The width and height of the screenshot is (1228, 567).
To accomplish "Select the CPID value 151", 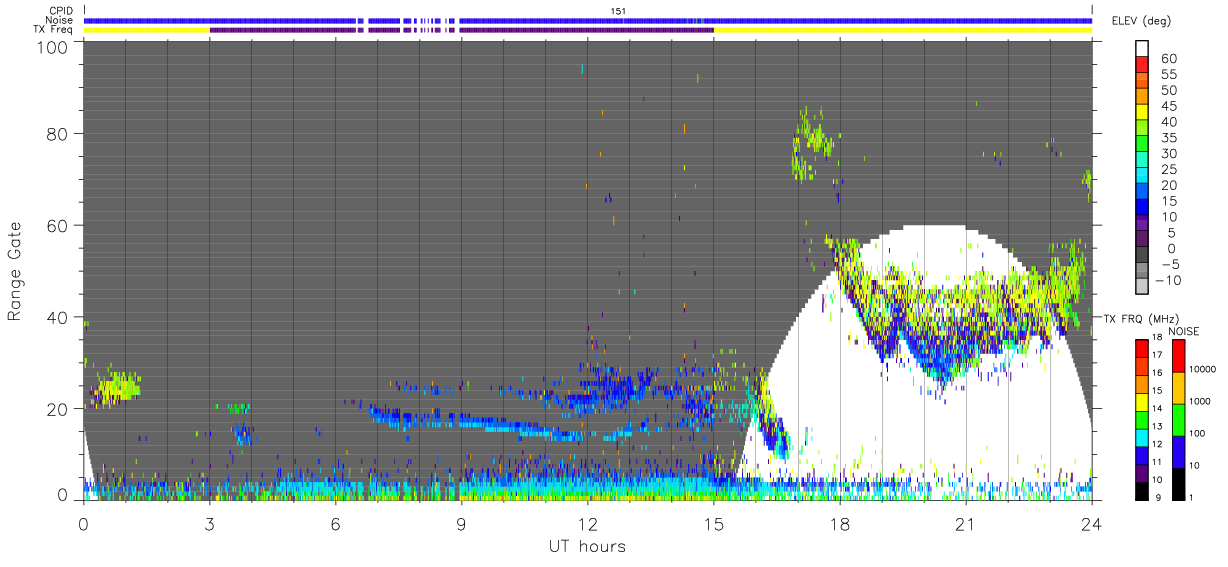I will (x=617, y=11).
